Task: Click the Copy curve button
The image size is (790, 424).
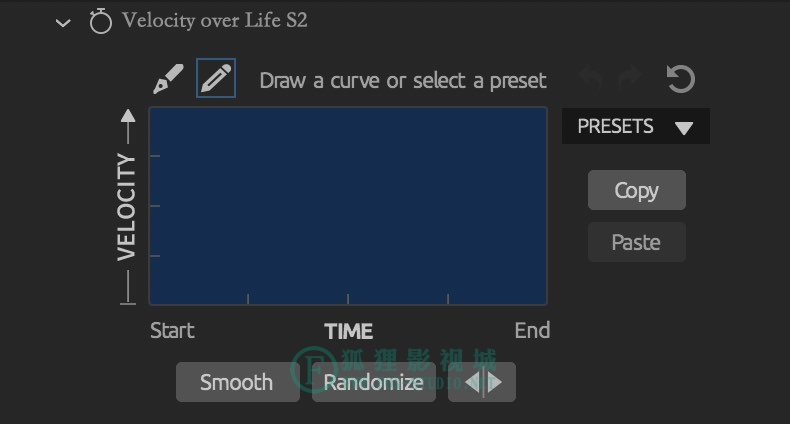Action: click(637, 190)
